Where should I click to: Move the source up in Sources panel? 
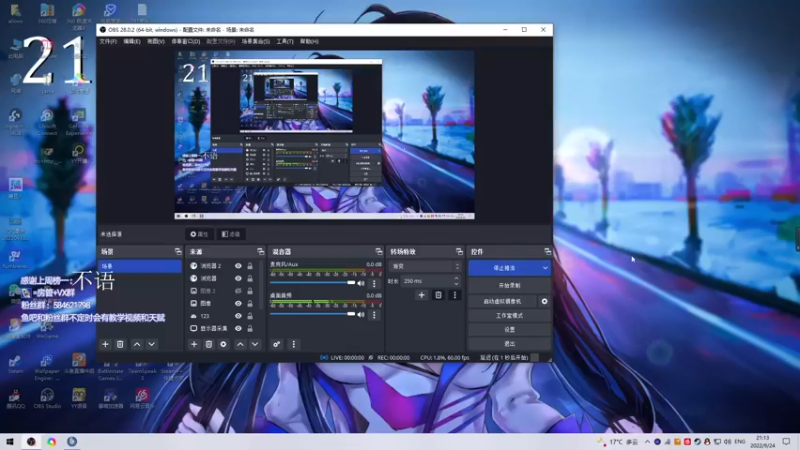240,344
